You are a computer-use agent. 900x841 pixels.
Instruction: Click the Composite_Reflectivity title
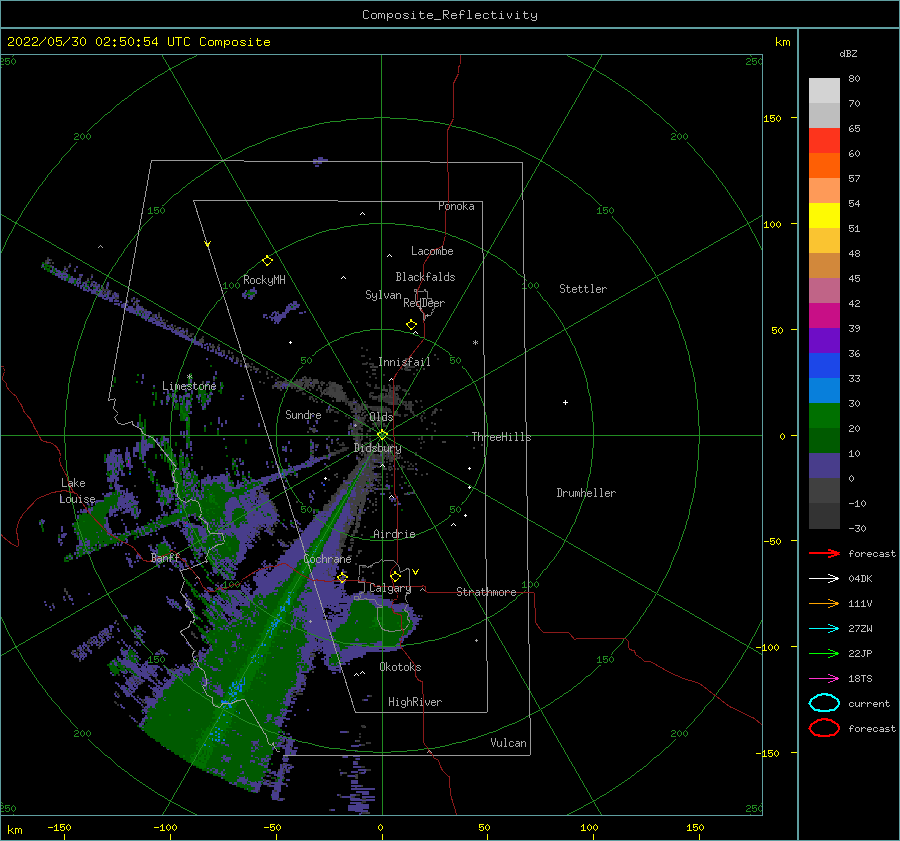tap(450, 15)
